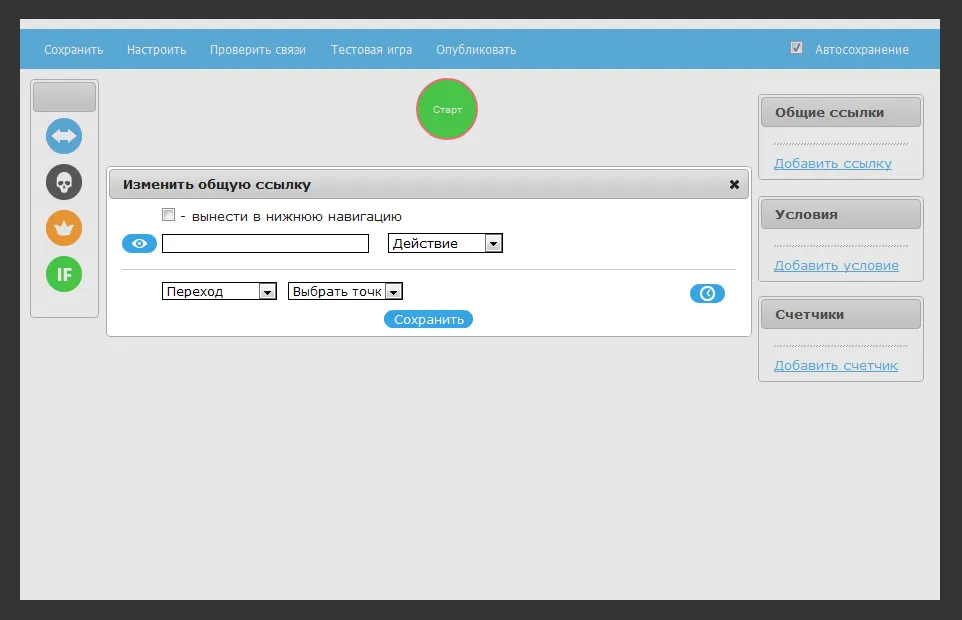Toggle the Автосохранение checkbox
This screenshot has height=620, width=962.
[x=796, y=48]
